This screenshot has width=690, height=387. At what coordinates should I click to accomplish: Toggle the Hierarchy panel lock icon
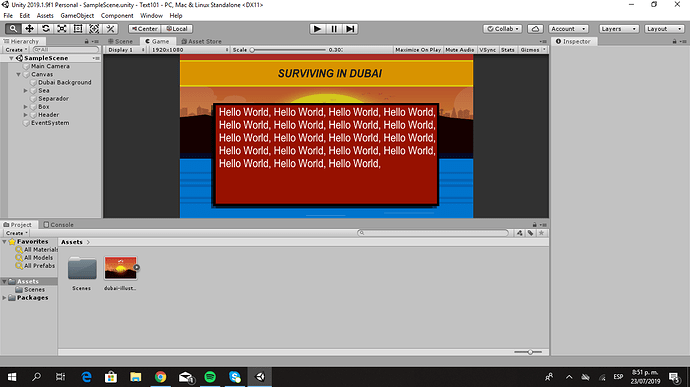click(86, 41)
